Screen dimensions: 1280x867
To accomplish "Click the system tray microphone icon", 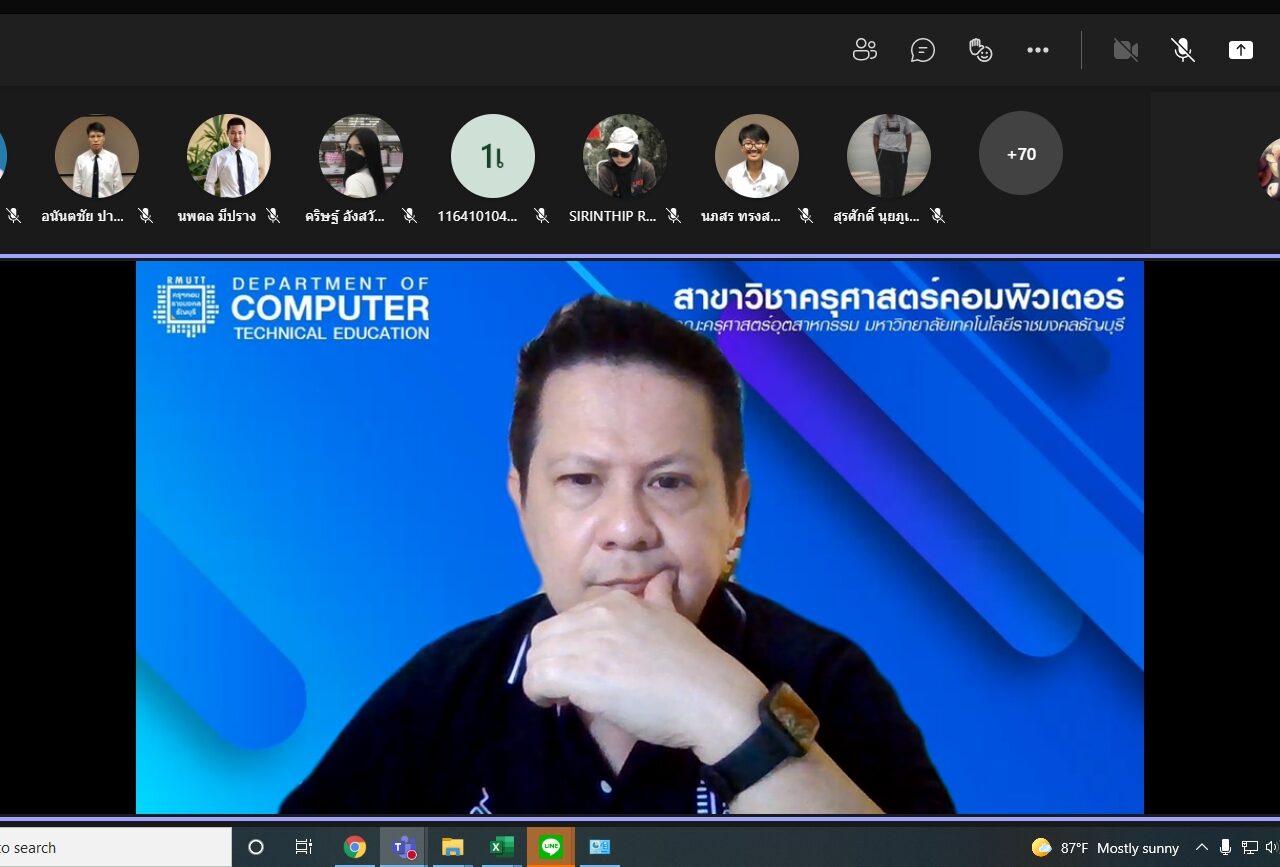I will (x=1225, y=847).
